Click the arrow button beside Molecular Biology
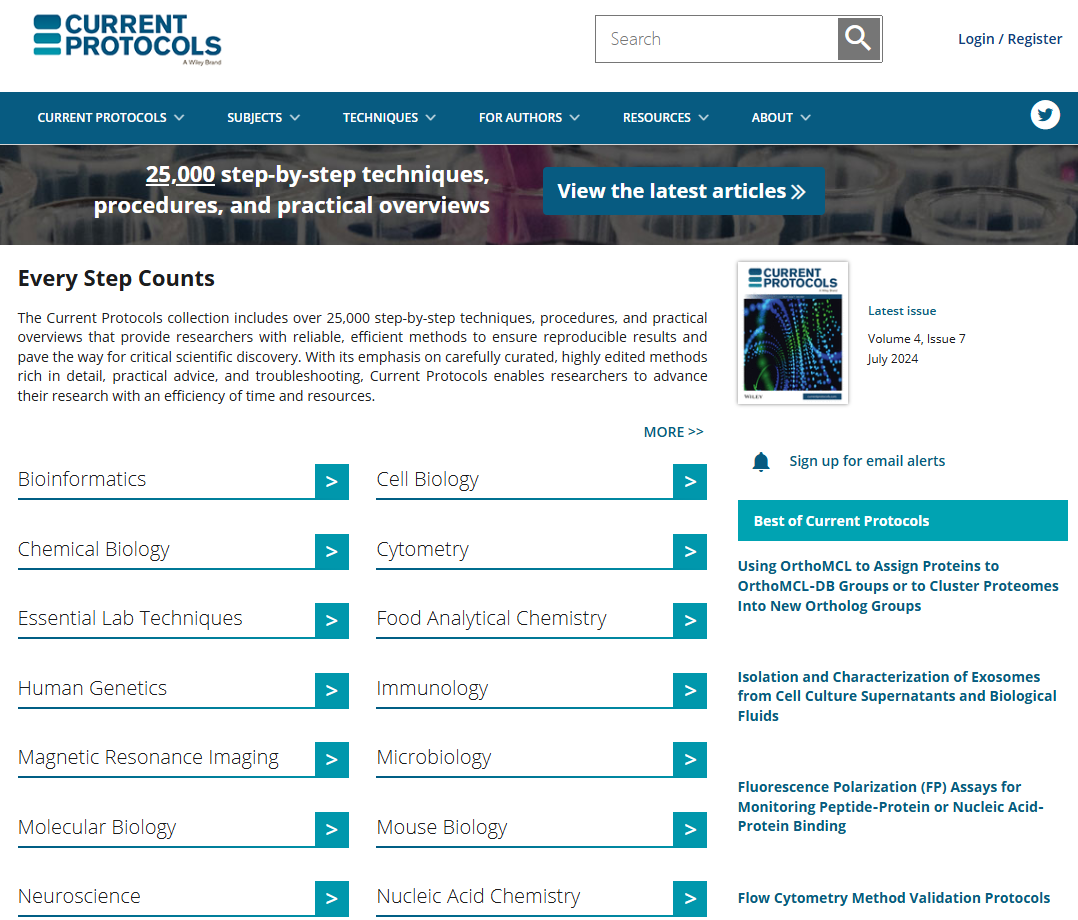 tap(331, 829)
